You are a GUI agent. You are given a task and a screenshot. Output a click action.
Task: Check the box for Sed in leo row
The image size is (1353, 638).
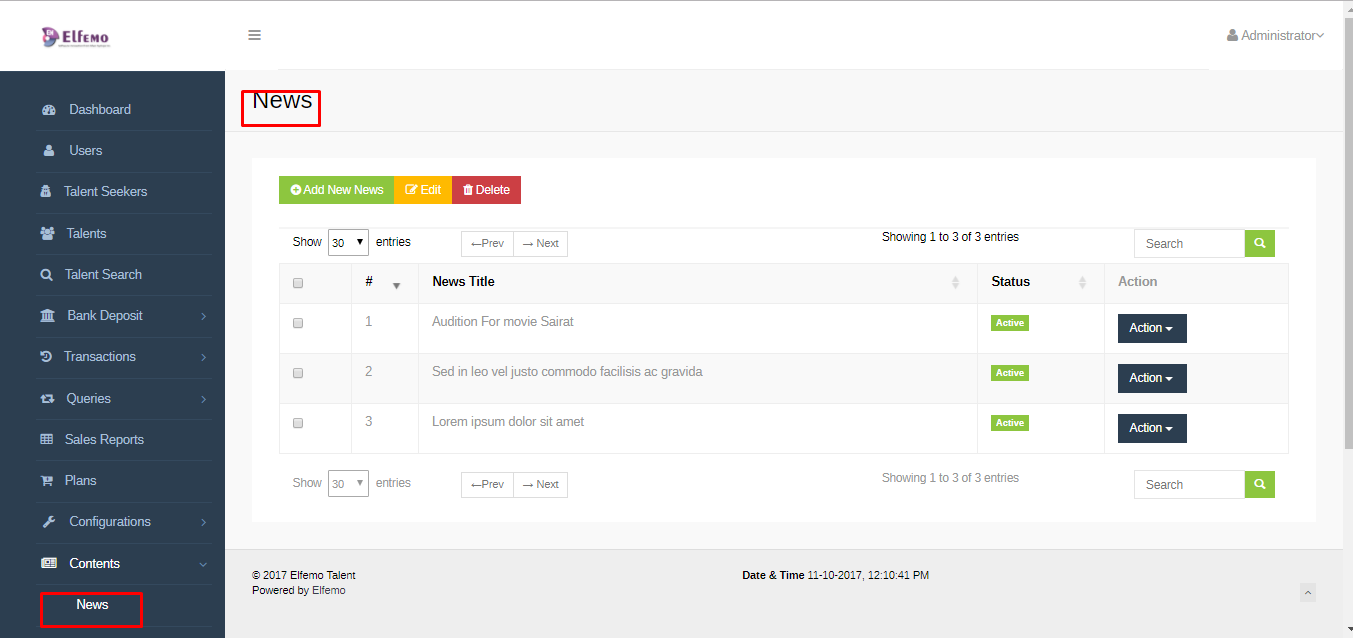pos(298,373)
